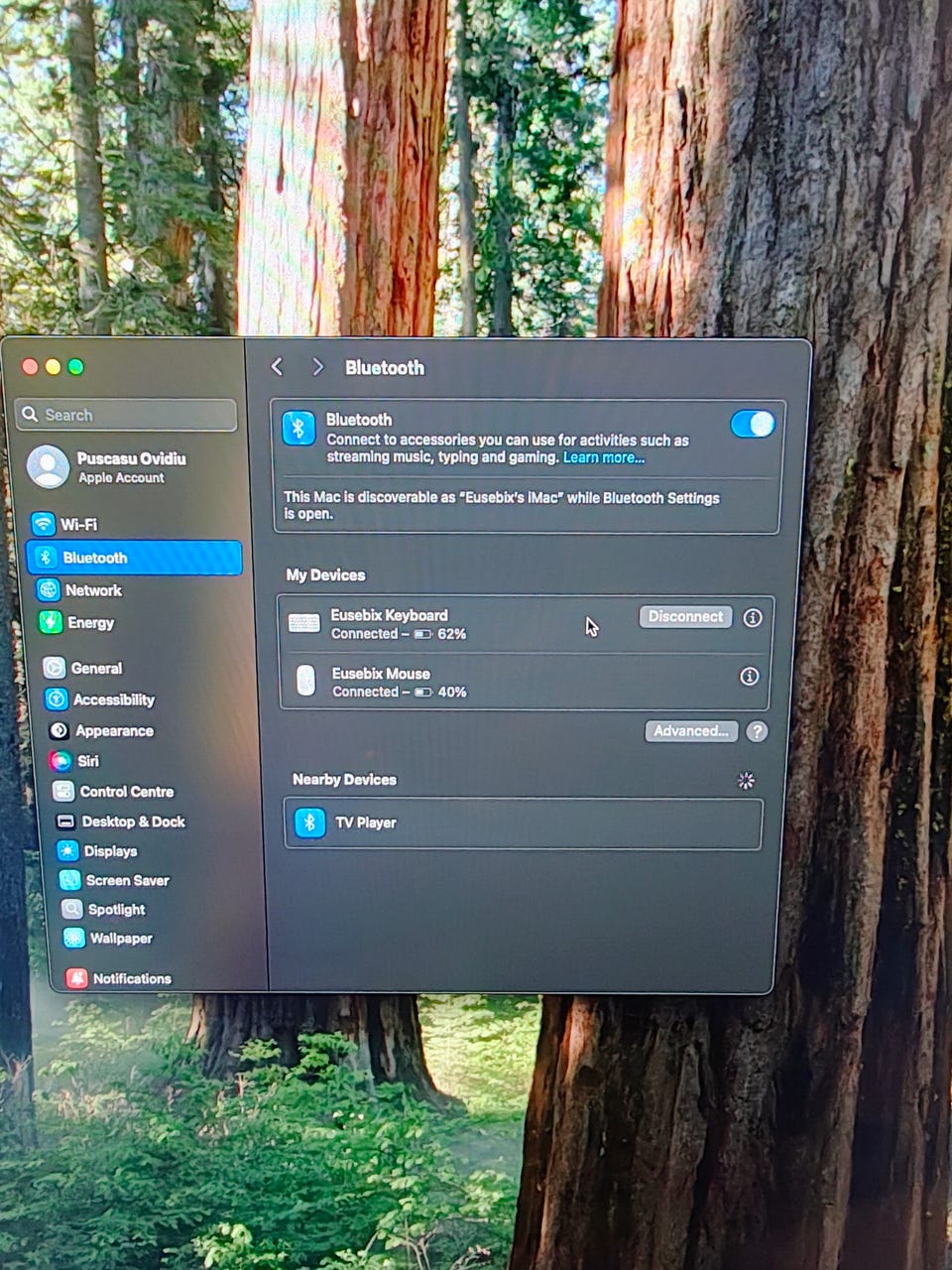
Task: Select the Eusebix Mouse row
Action: pos(527,681)
